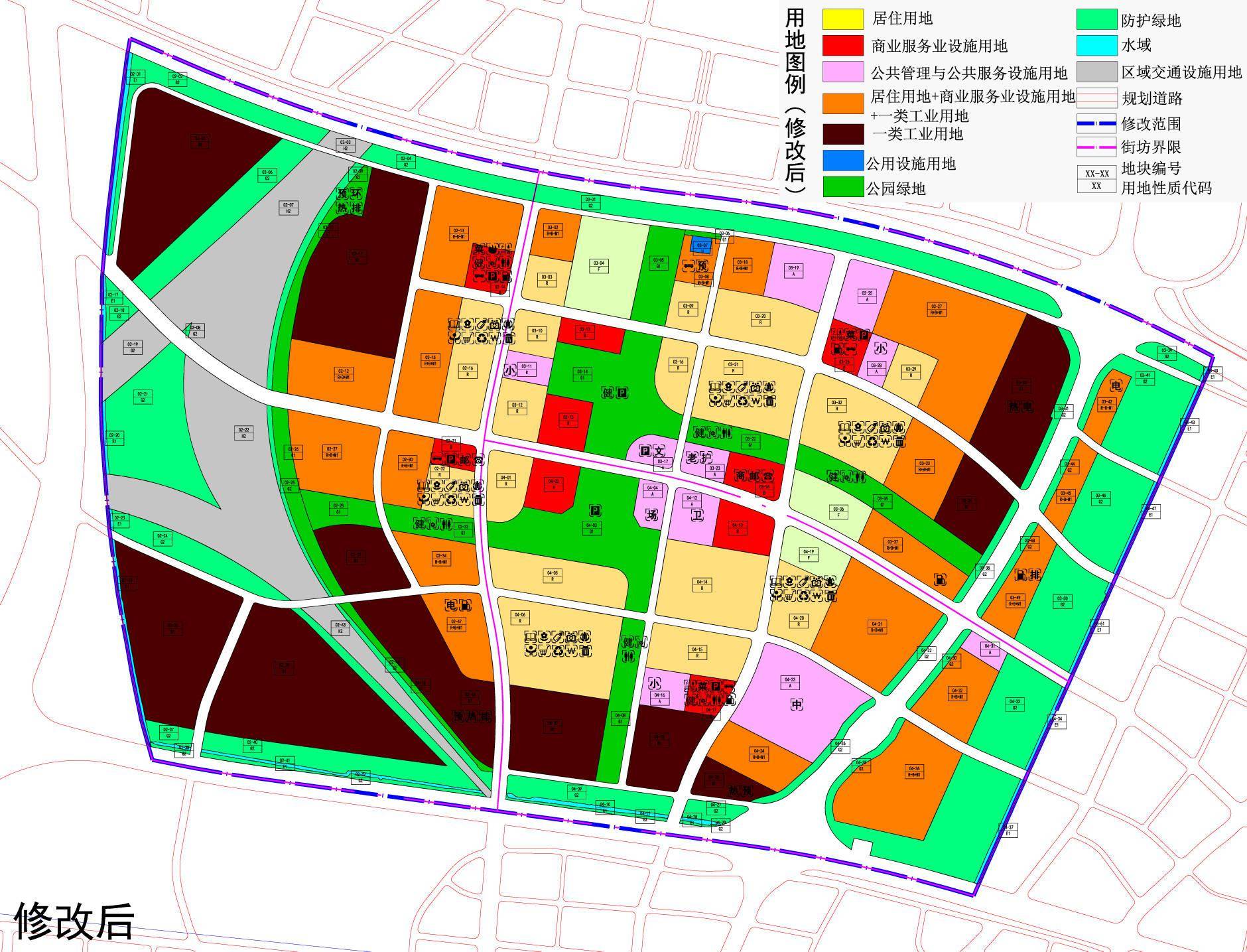The width and height of the screenshot is (1247, 952).
Task: Click the telephone icon above parcel 03-24
Action: coord(769,475)
